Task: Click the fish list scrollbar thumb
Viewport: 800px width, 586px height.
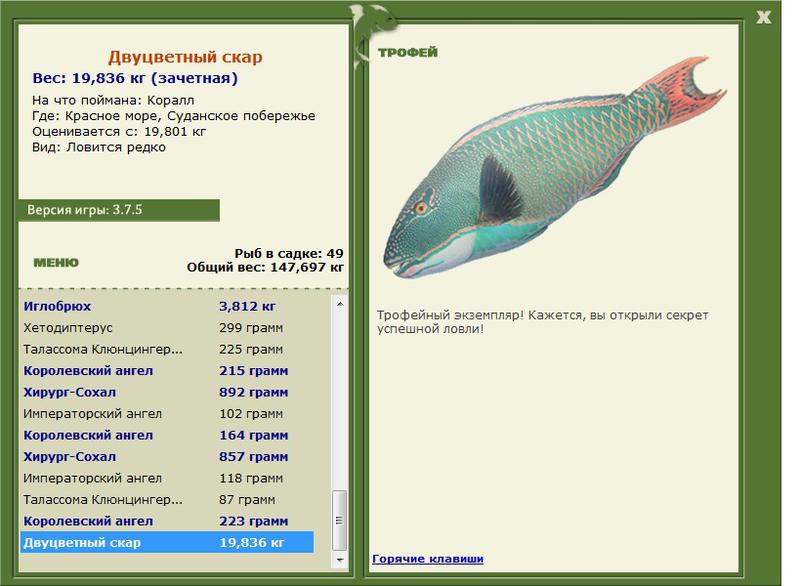Action: coord(340,520)
